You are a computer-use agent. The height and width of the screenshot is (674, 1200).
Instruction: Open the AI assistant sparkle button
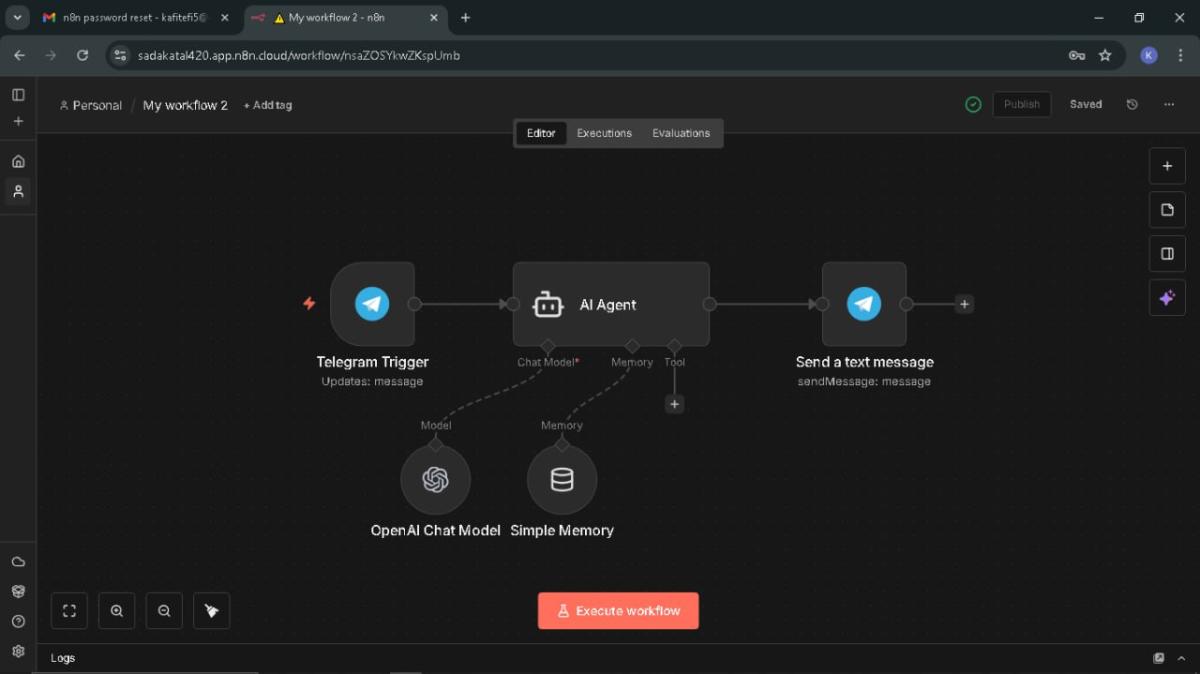1167,298
